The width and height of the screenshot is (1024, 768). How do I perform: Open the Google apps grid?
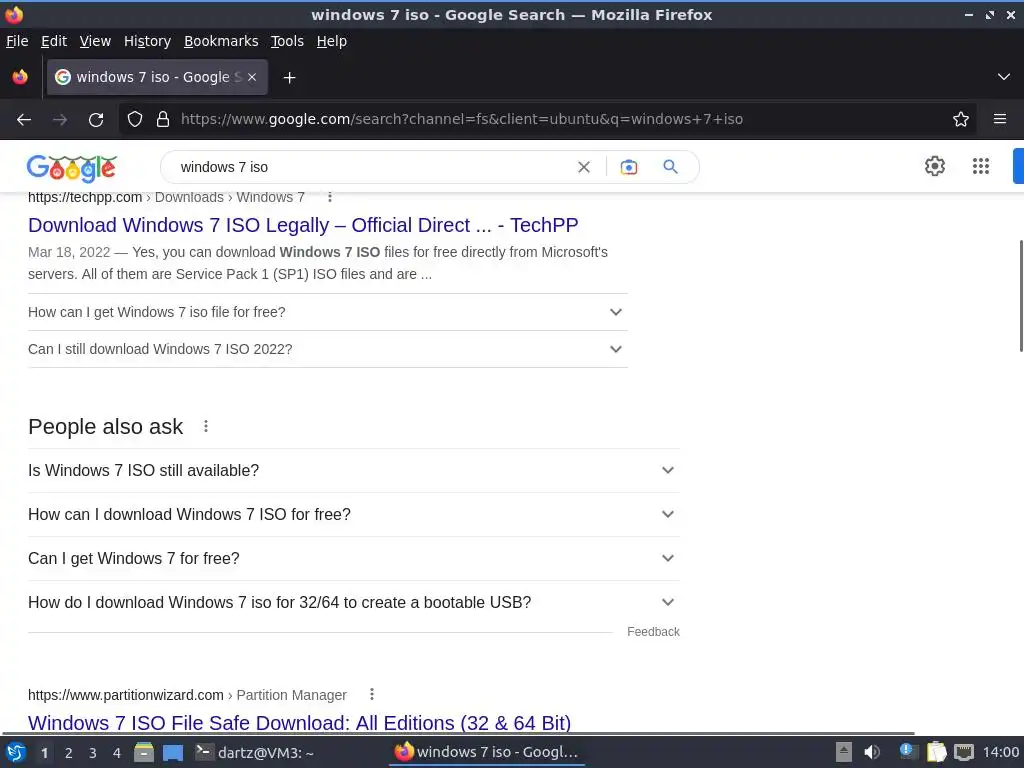tap(980, 166)
